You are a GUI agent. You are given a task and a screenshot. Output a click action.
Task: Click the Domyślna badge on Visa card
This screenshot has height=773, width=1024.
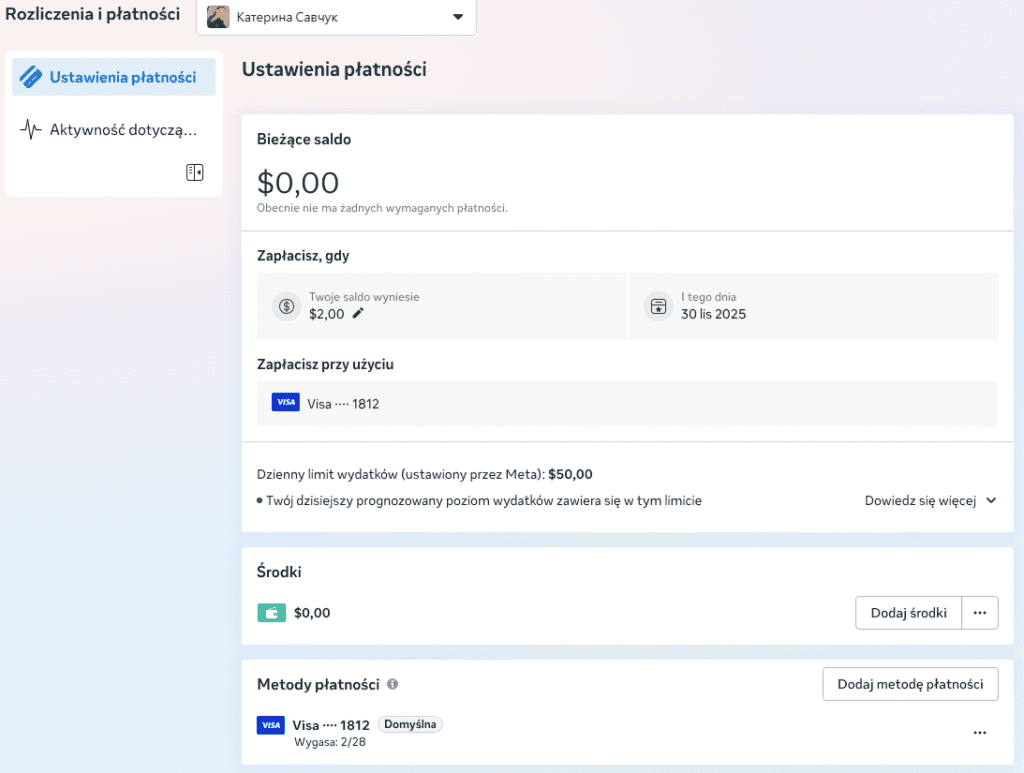(410, 725)
